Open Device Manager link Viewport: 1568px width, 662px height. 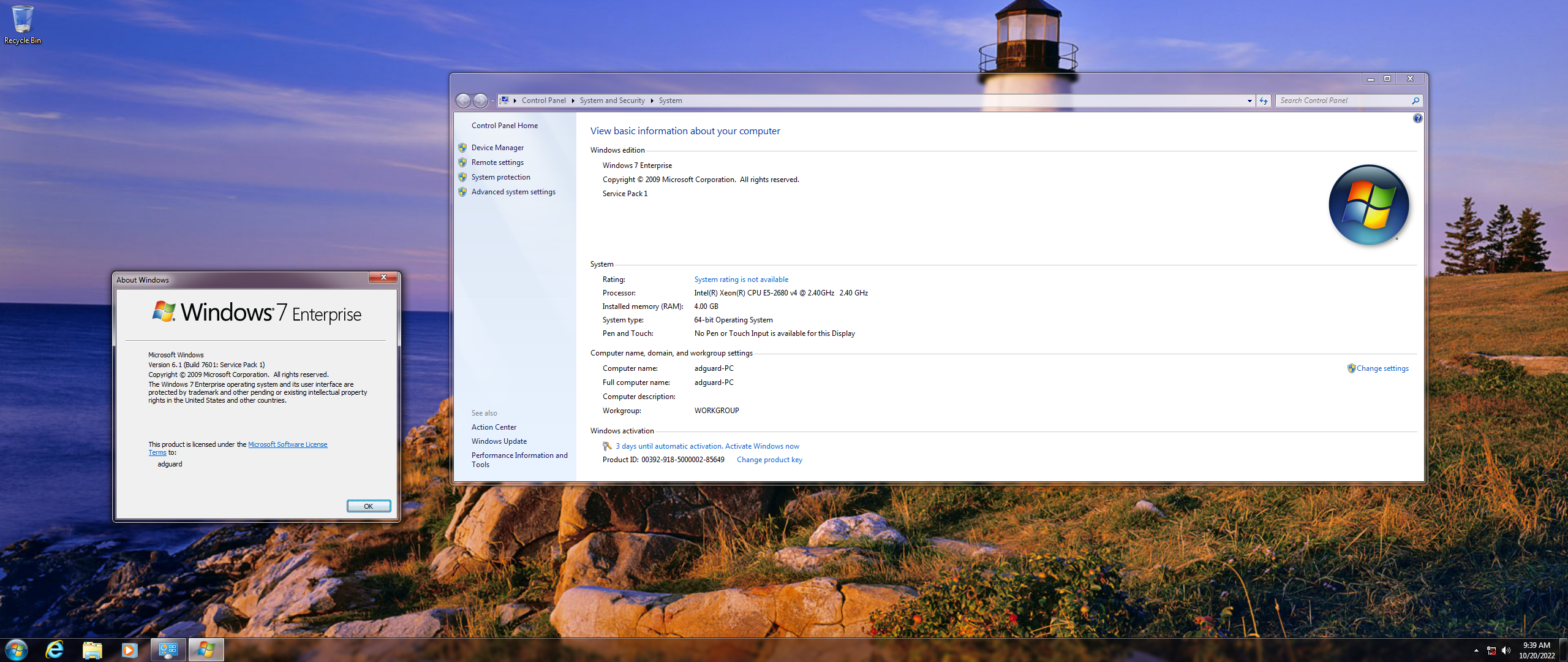pos(497,148)
